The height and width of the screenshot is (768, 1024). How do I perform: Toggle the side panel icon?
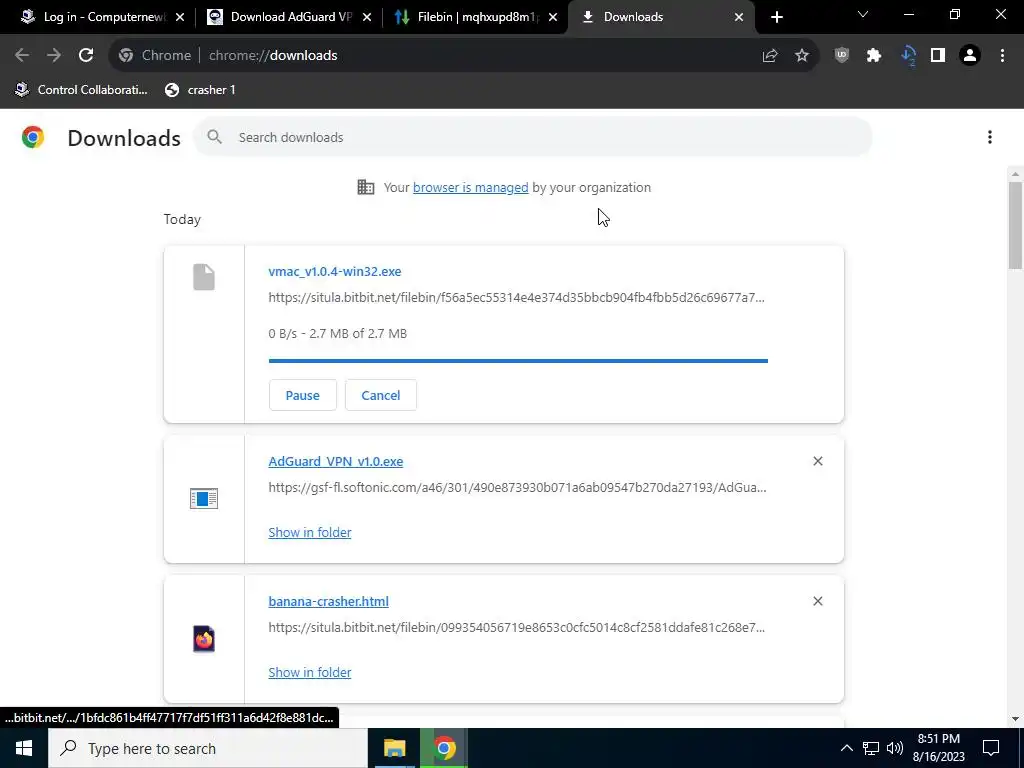[938, 56]
